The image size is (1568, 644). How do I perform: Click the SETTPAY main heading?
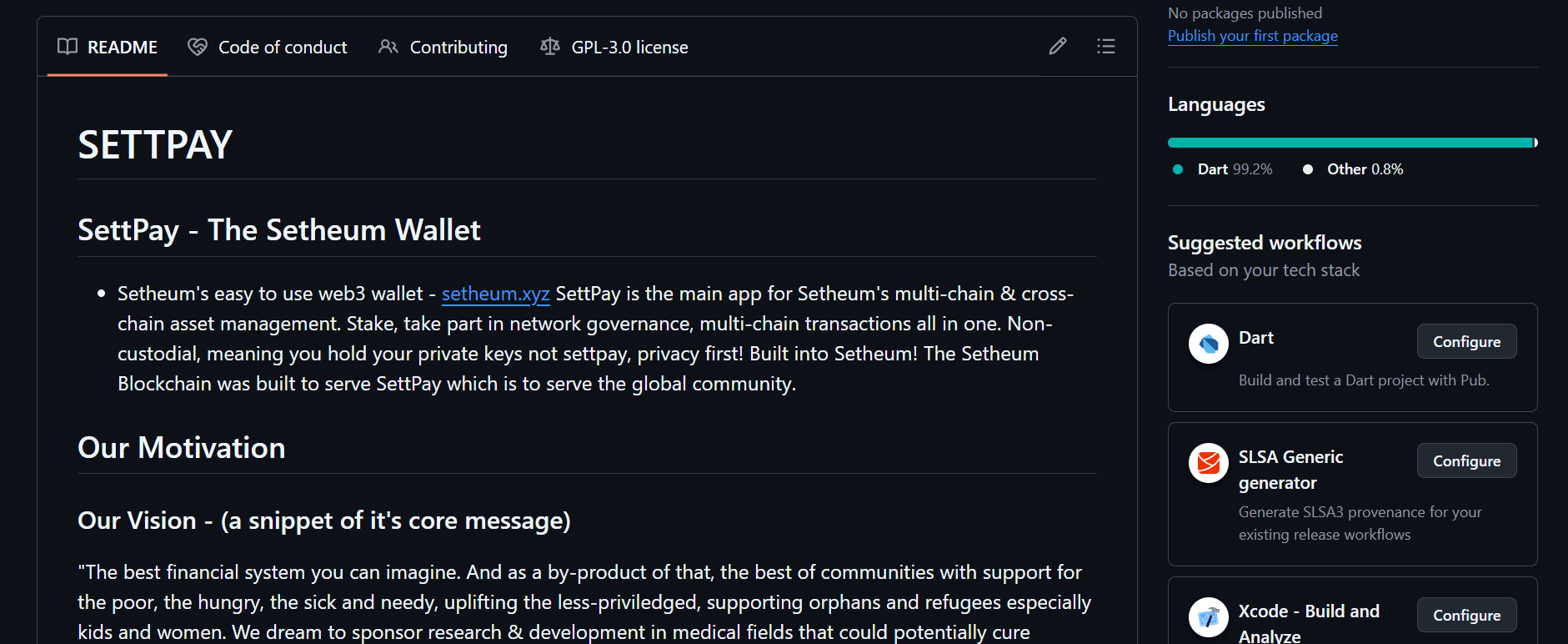pyautogui.click(x=155, y=145)
